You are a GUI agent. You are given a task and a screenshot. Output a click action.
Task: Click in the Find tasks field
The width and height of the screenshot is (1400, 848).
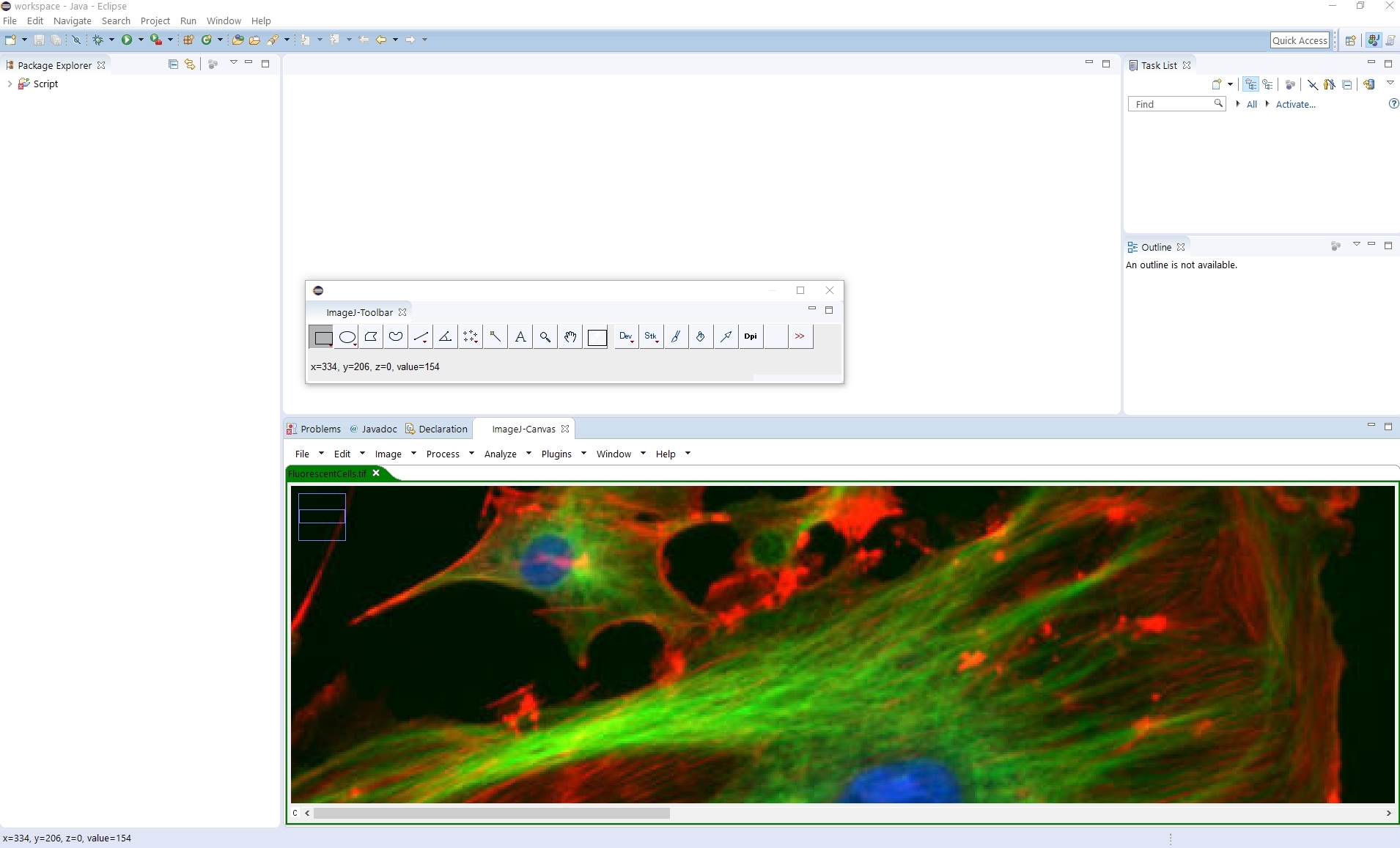click(1173, 103)
